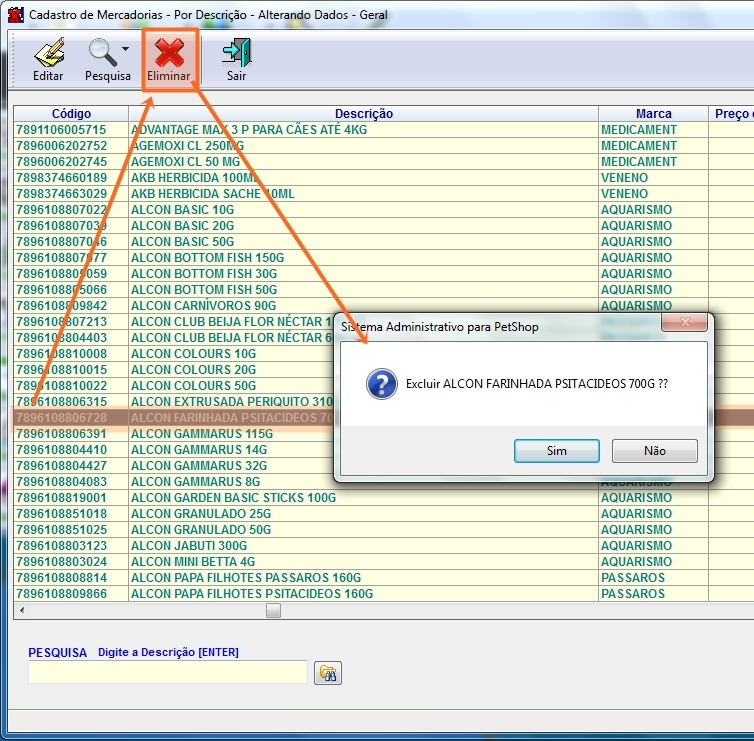This screenshot has height=741, width=754.
Task: Click the Eliminar red X icon
Action: (x=169, y=52)
